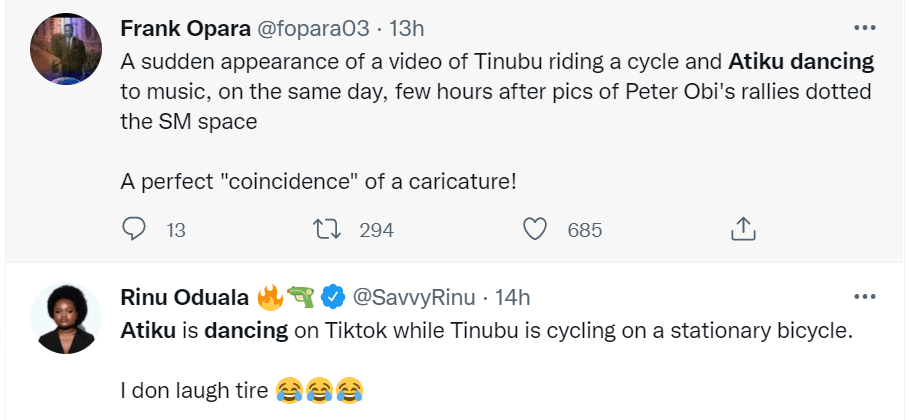Image resolution: width=910 pixels, height=420 pixels.
Task: Click the retweet icon on Frank Opara's tweet
Action: [x=328, y=229]
